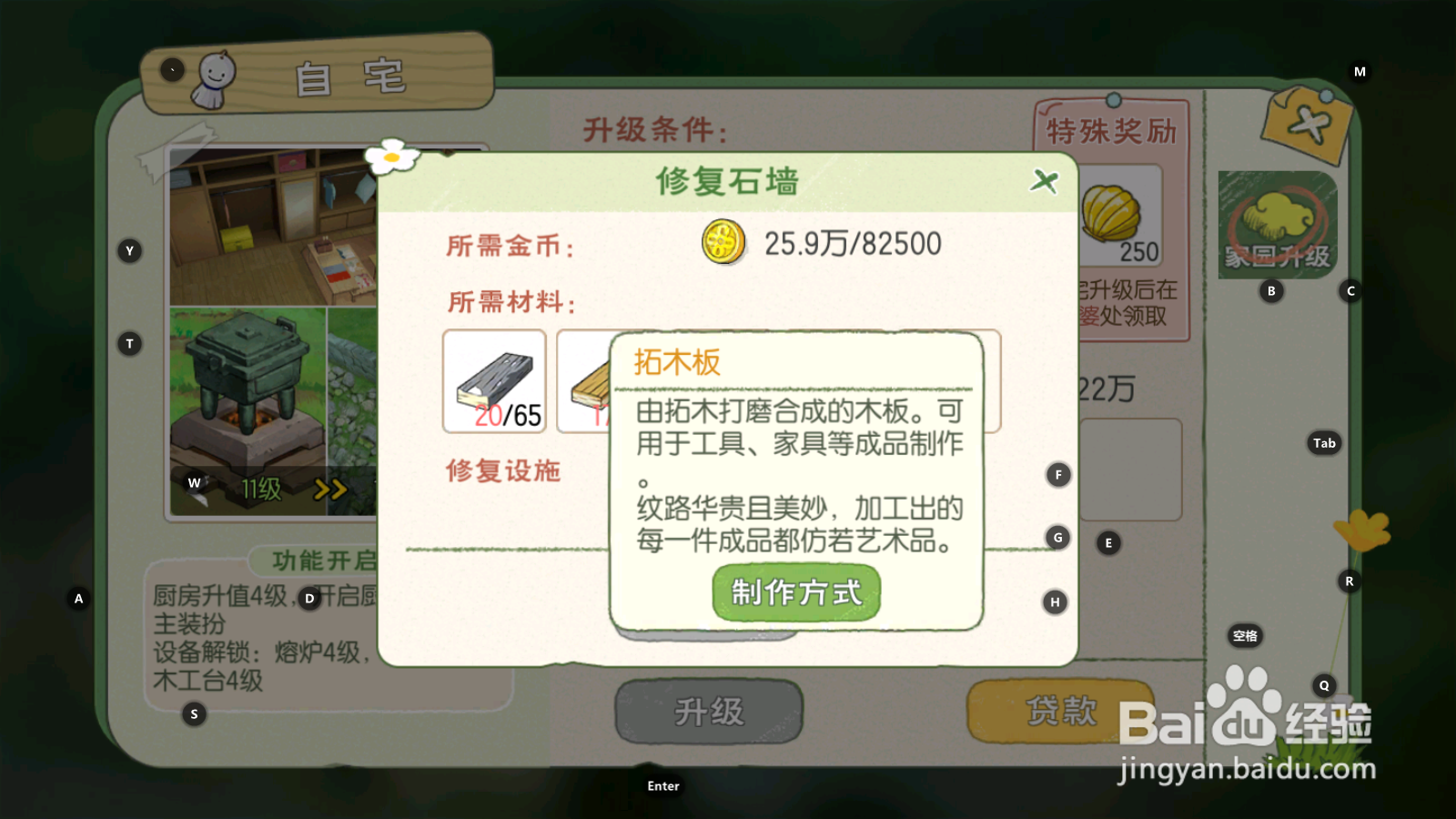
Task: Select the house interior thumbnail
Action: coord(273,227)
